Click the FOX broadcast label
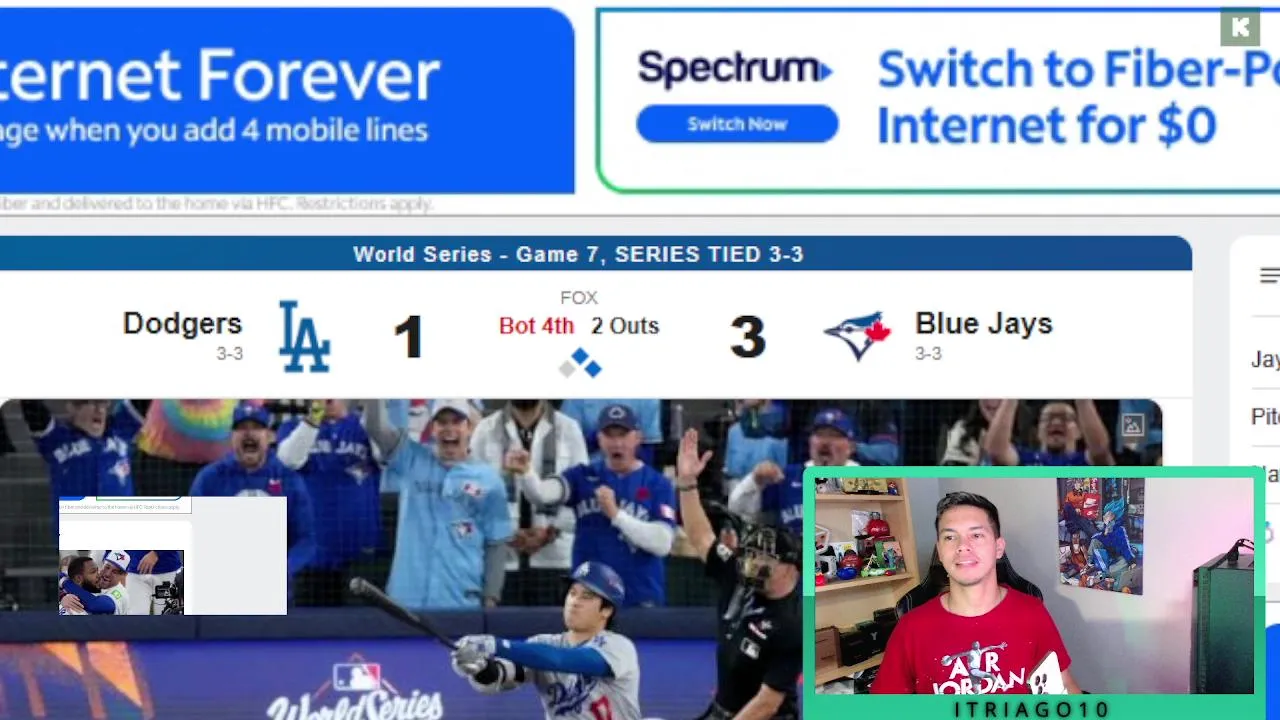Image resolution: width=1280 pixels, height=720 pixels. 579,298
